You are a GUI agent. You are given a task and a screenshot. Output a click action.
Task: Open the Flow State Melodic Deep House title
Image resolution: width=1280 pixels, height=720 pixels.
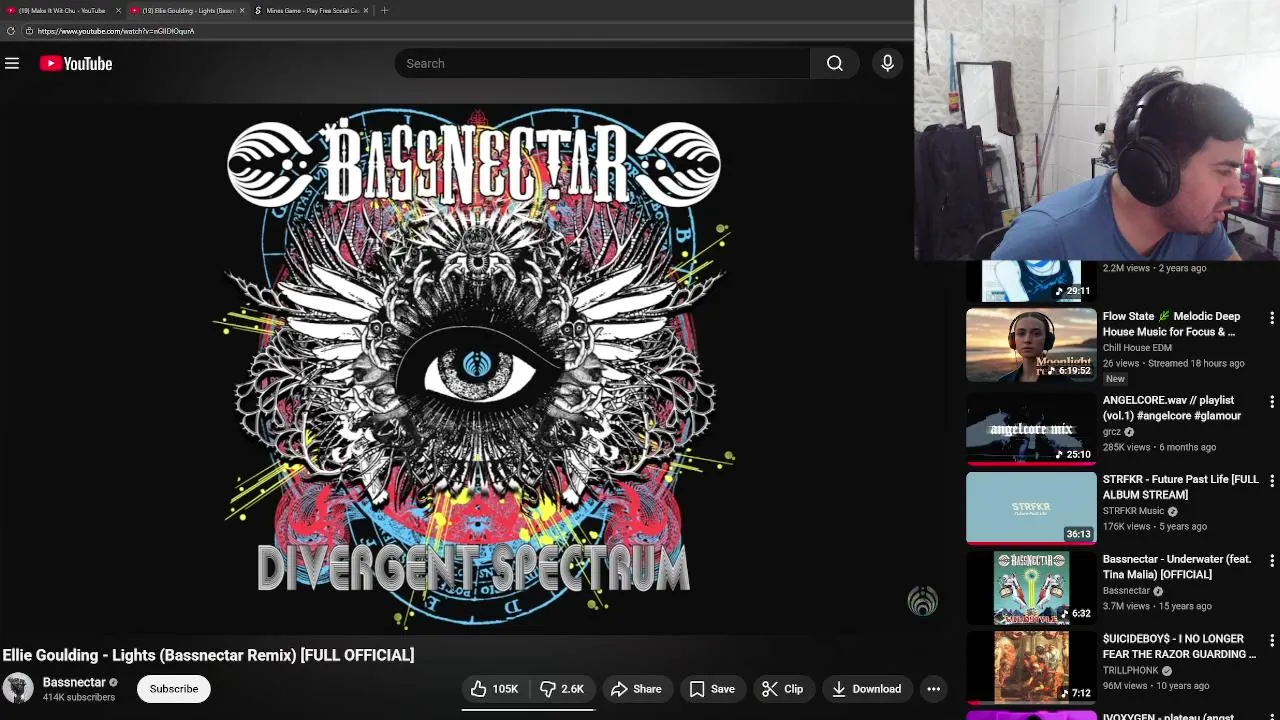click(x=1171, y=324)
